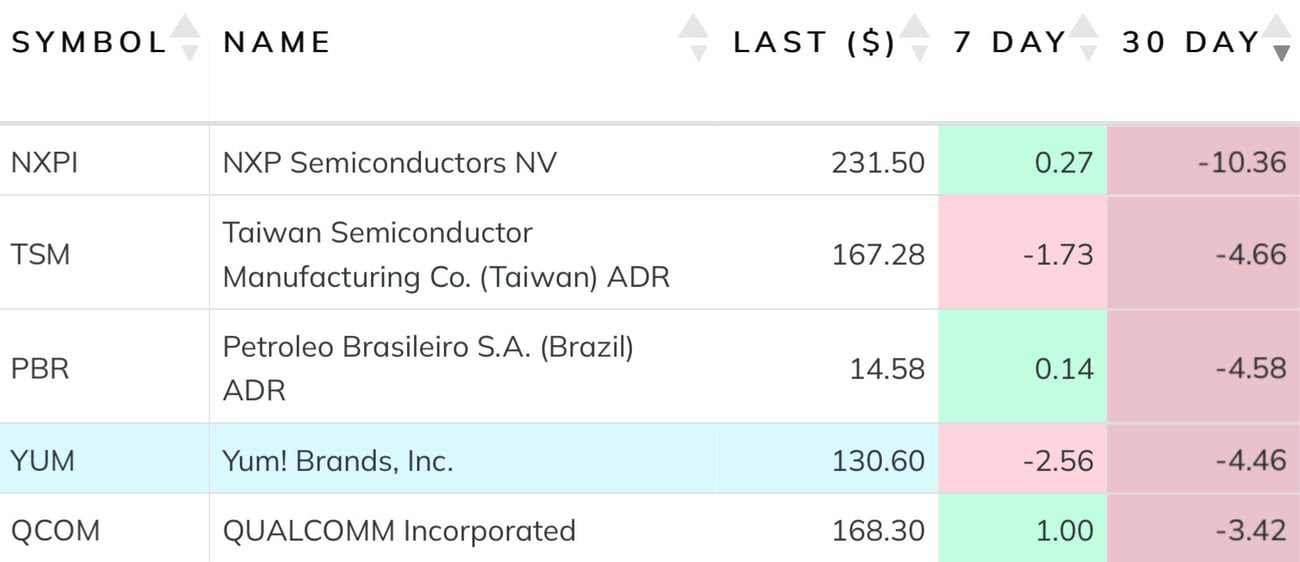
Task: Select NXP Semiconductors NV name
Action: pos(389,162)
